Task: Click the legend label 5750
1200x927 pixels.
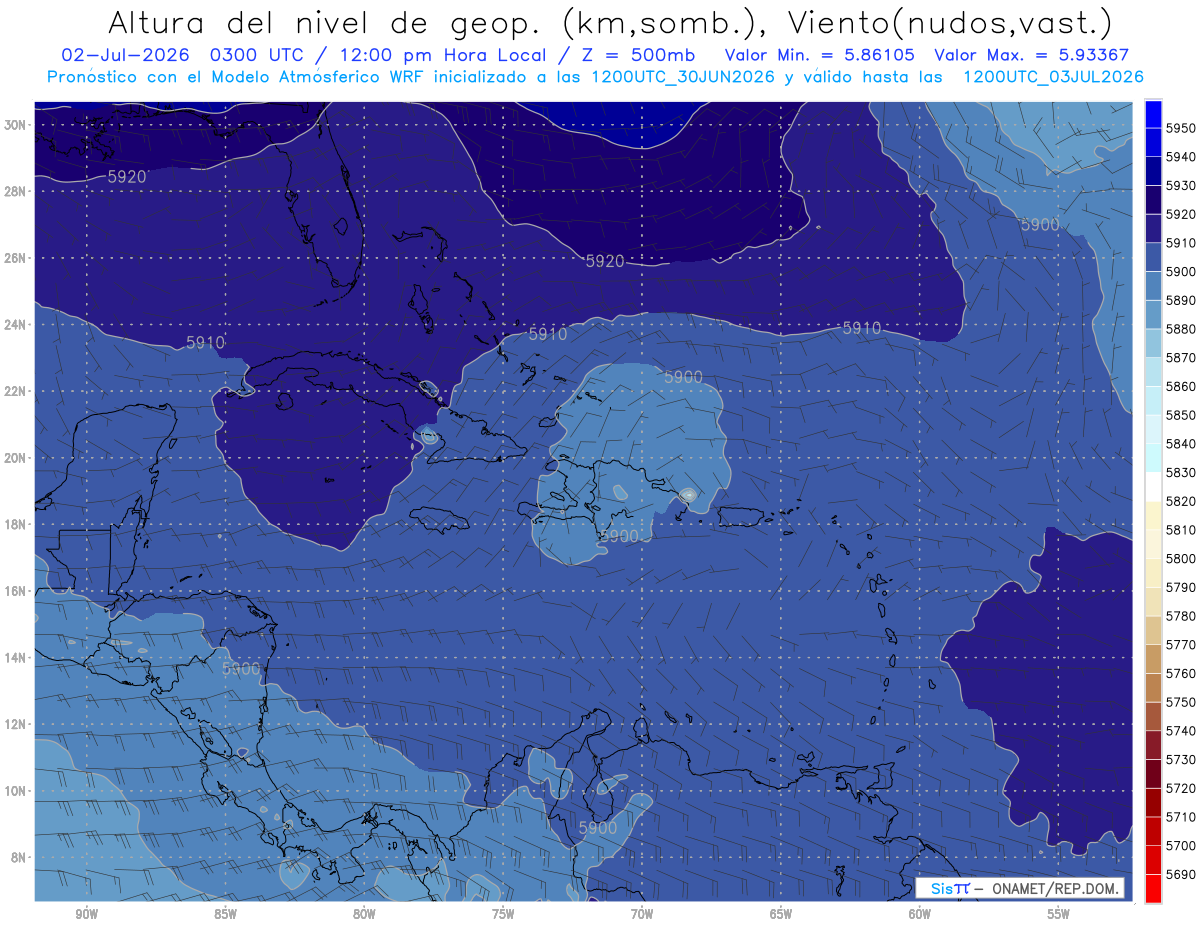Action: pos(1180,702)
